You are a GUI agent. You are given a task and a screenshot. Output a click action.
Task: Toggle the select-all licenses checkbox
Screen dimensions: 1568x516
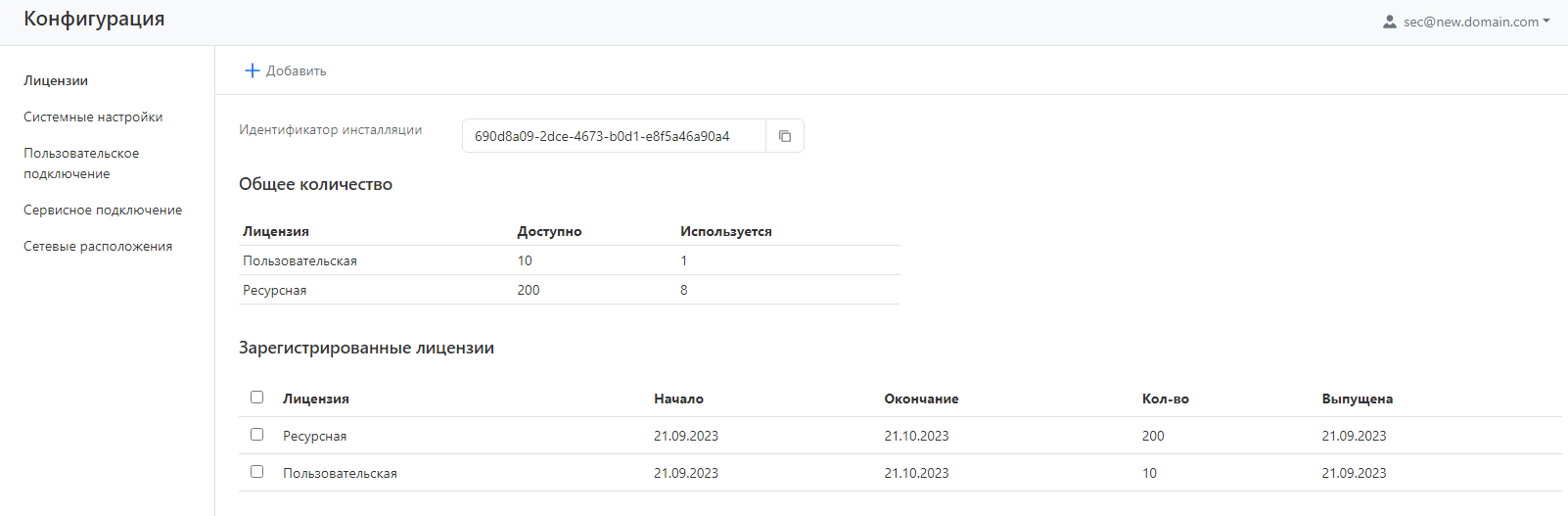256,398
